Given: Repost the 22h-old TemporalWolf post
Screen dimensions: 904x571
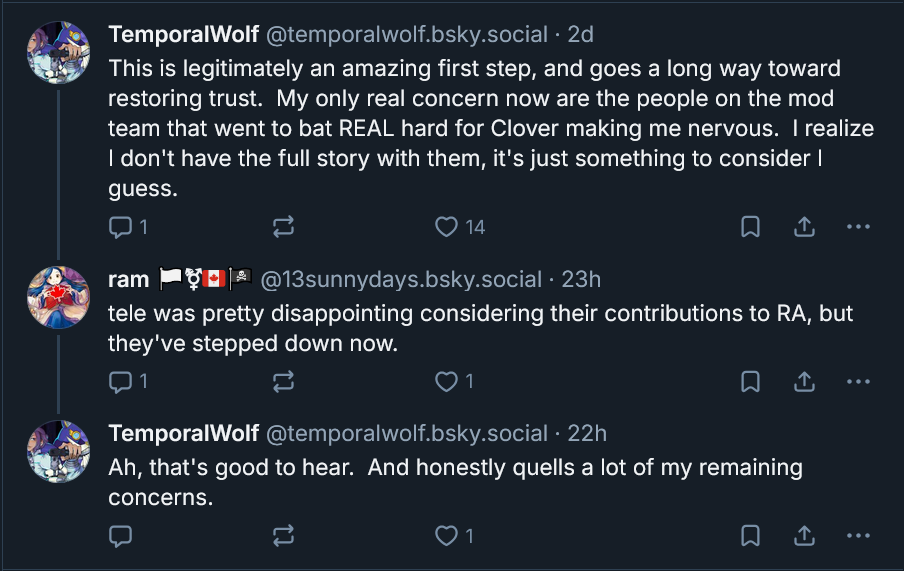Looking at the screenshot, I should (283, 536).
